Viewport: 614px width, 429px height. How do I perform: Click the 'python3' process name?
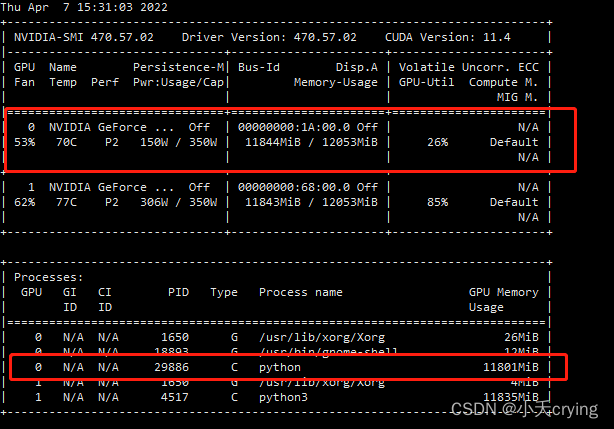click(283, 398)
